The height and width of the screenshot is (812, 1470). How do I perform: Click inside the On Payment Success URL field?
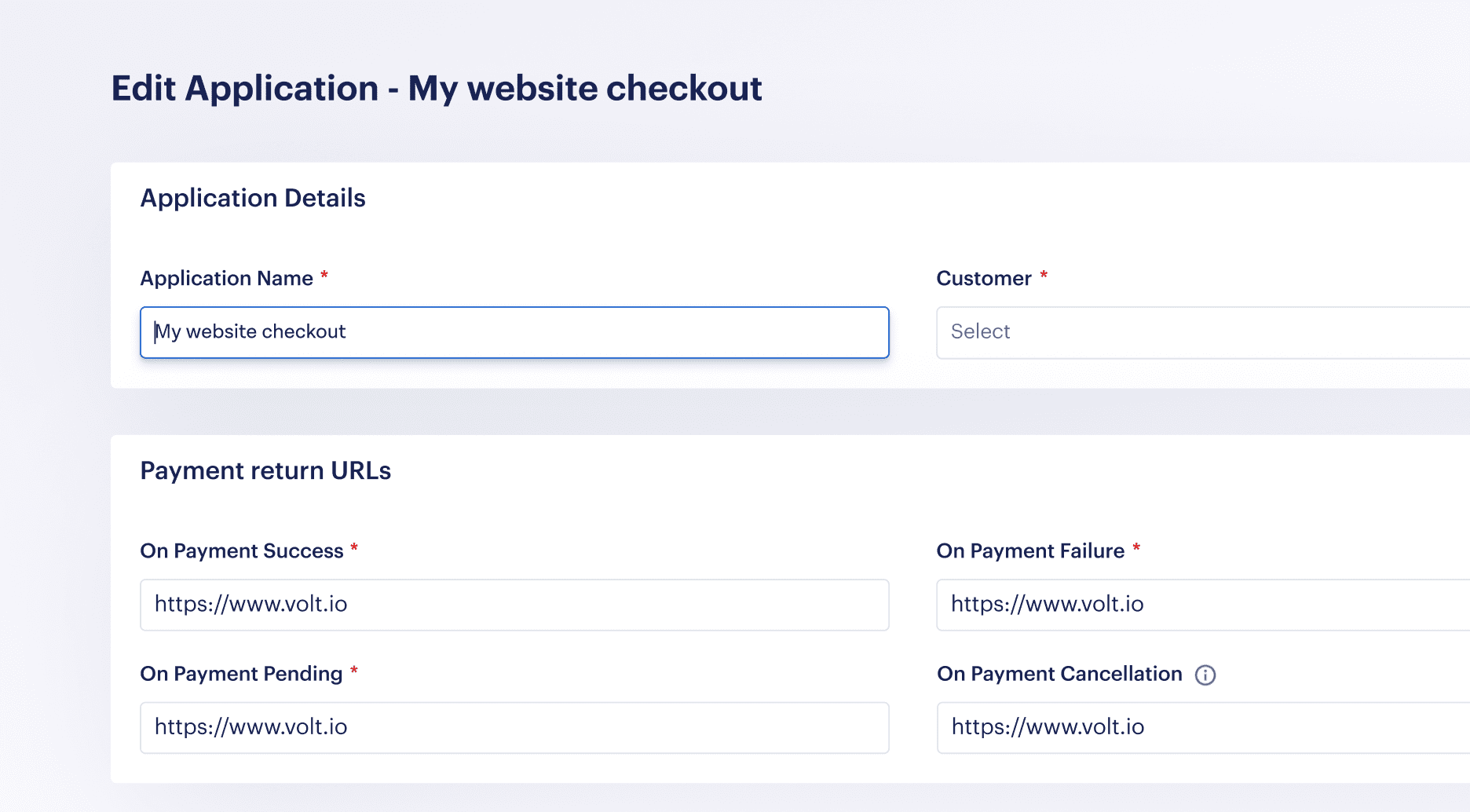pyautogui.click(x=514, y=605)
